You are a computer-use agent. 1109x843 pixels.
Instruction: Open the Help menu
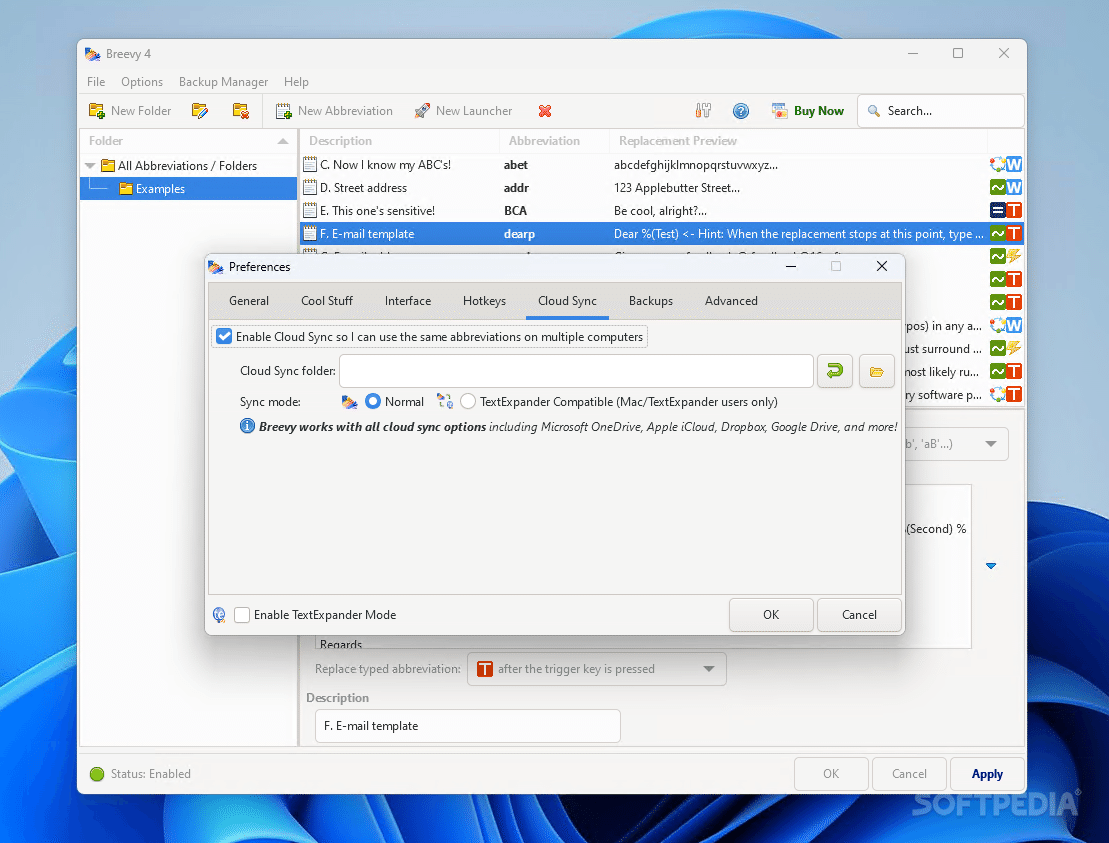tap(296, 82)
